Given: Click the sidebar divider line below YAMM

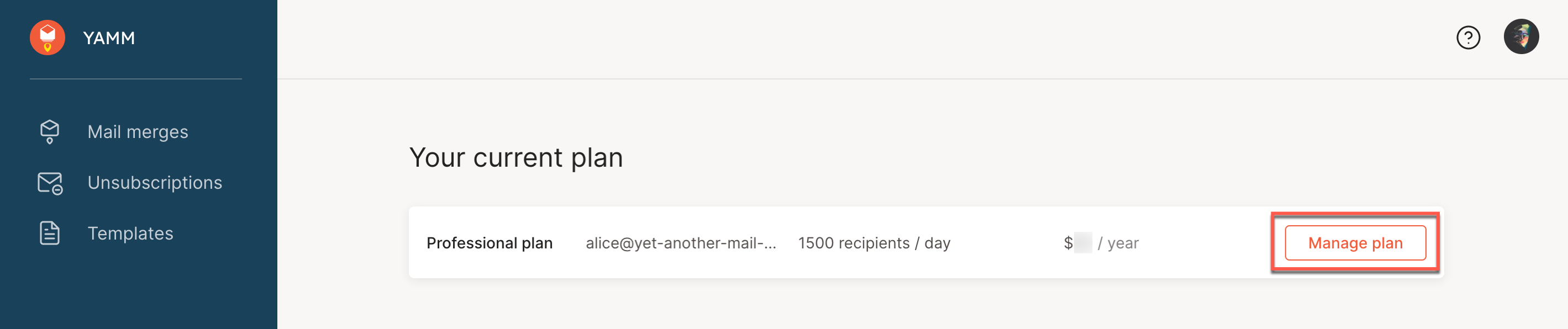Looking at the screenshot, I should tap(136, 79).
